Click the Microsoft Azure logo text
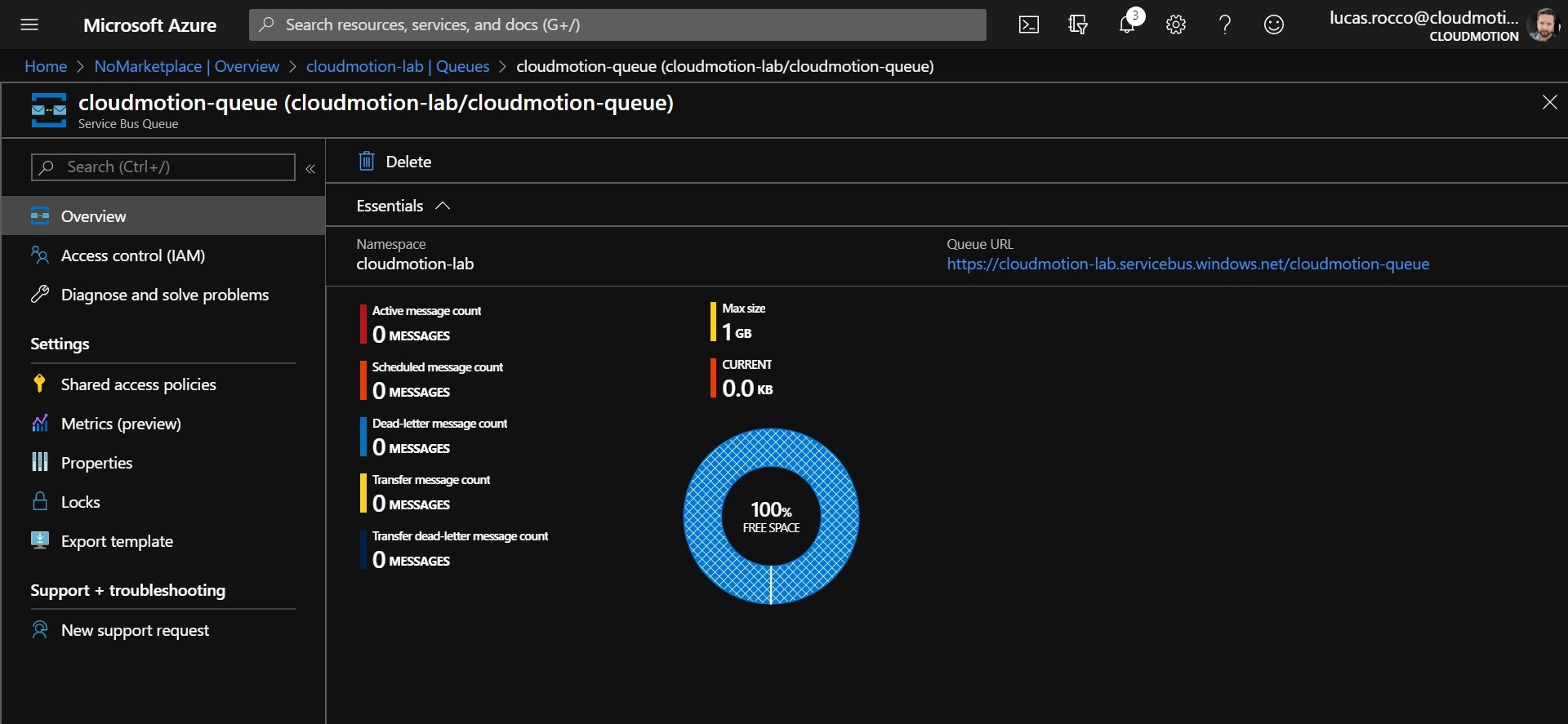This screenshot has width=1568, height=724. (149, 25)
